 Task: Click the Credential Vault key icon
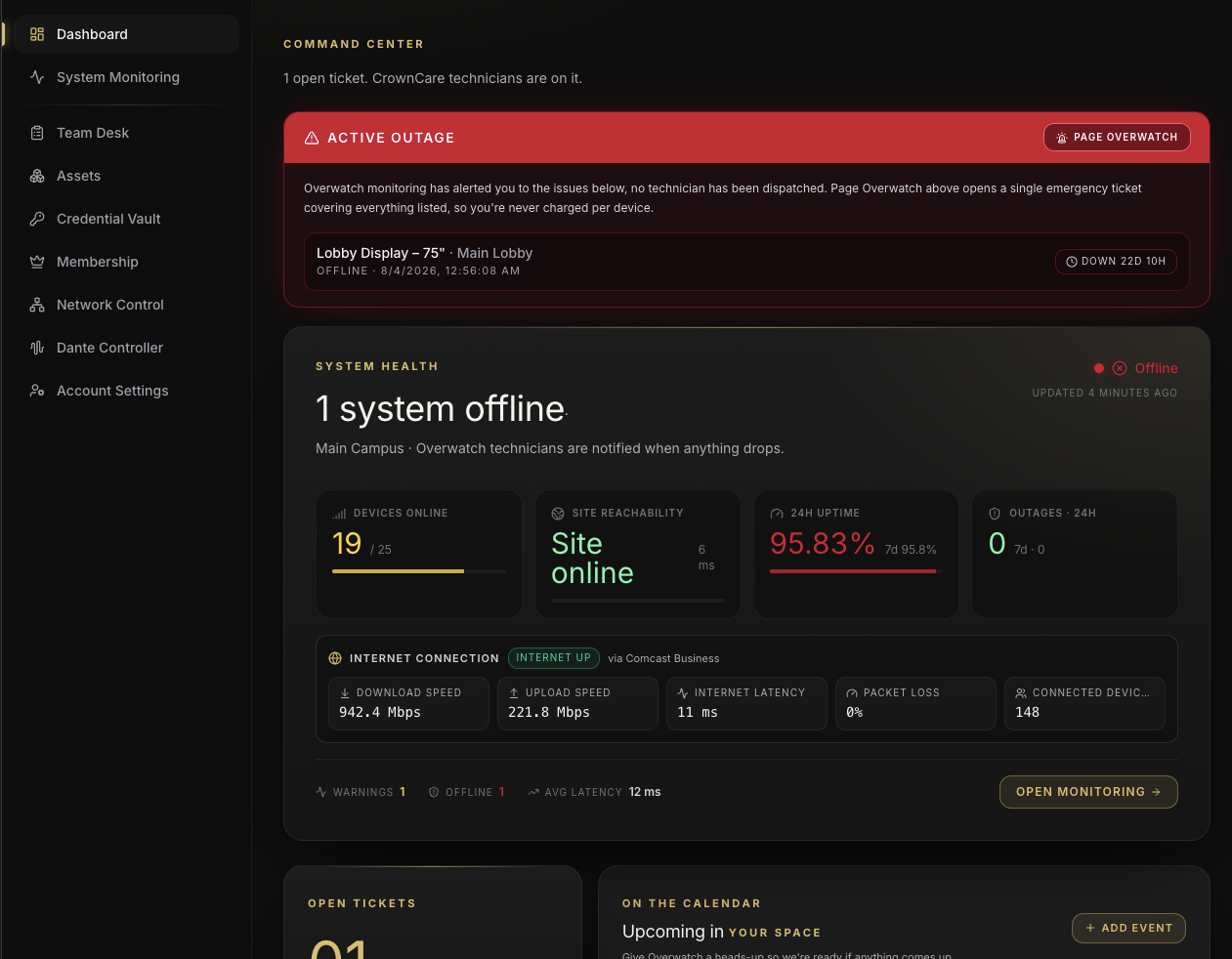click(37, 219)
